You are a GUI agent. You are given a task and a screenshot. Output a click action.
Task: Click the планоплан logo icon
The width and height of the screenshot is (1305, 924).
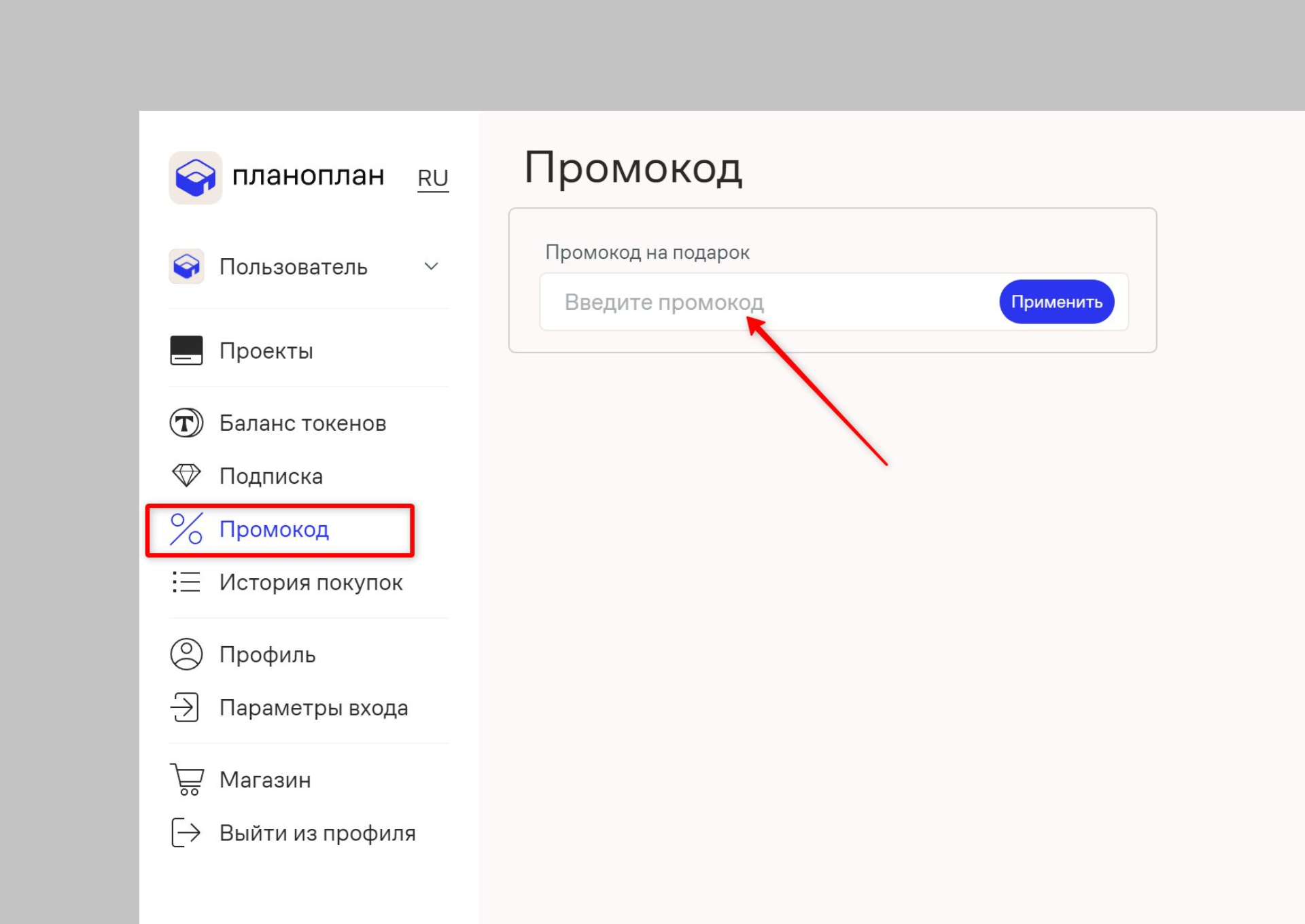[195, 177]
